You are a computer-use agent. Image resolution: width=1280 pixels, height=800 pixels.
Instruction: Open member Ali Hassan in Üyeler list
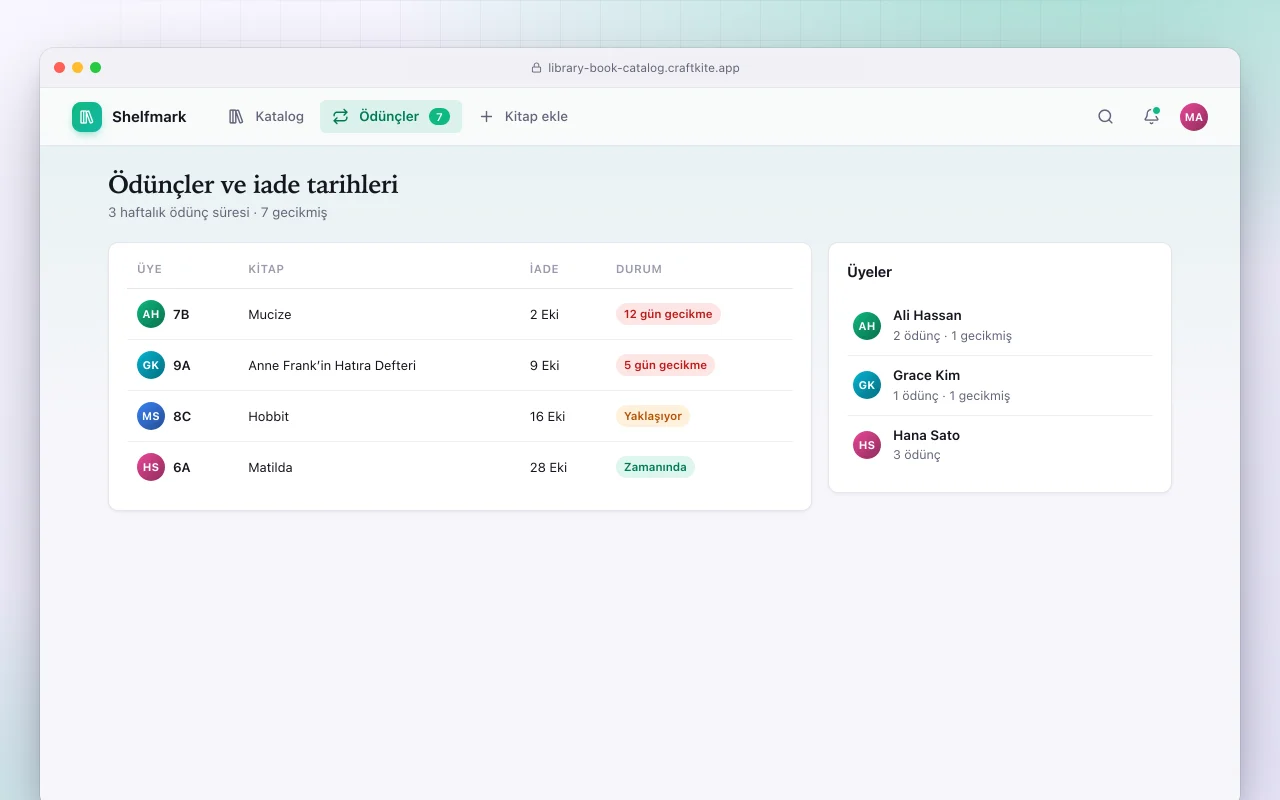(x=1000, y=326)
